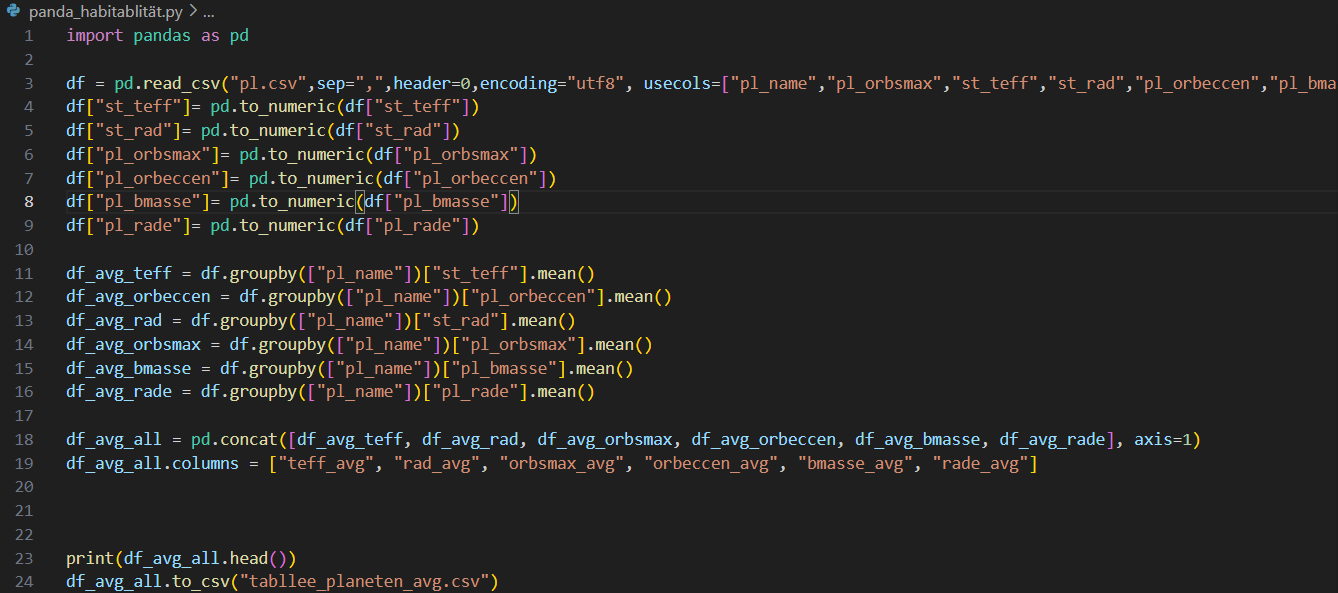
Task: Click the breadcrumb chevron separator after the filename
Action: (191, 11)
